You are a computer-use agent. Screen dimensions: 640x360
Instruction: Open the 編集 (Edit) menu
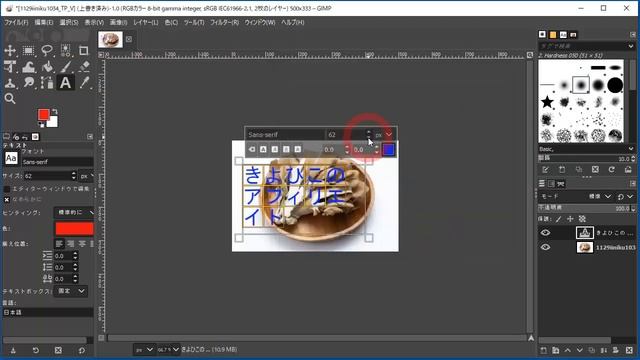(x=44, y=22)
